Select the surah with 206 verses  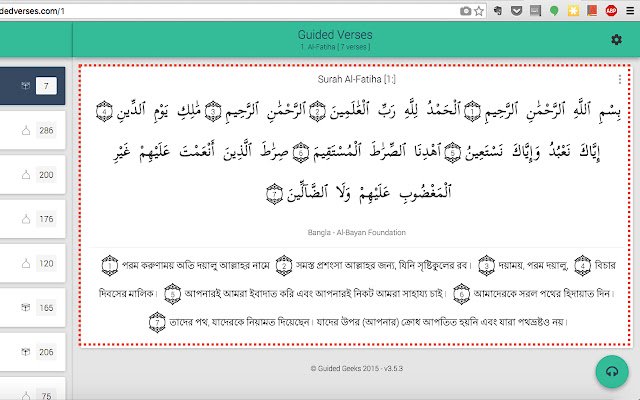[x=32, y=352]
